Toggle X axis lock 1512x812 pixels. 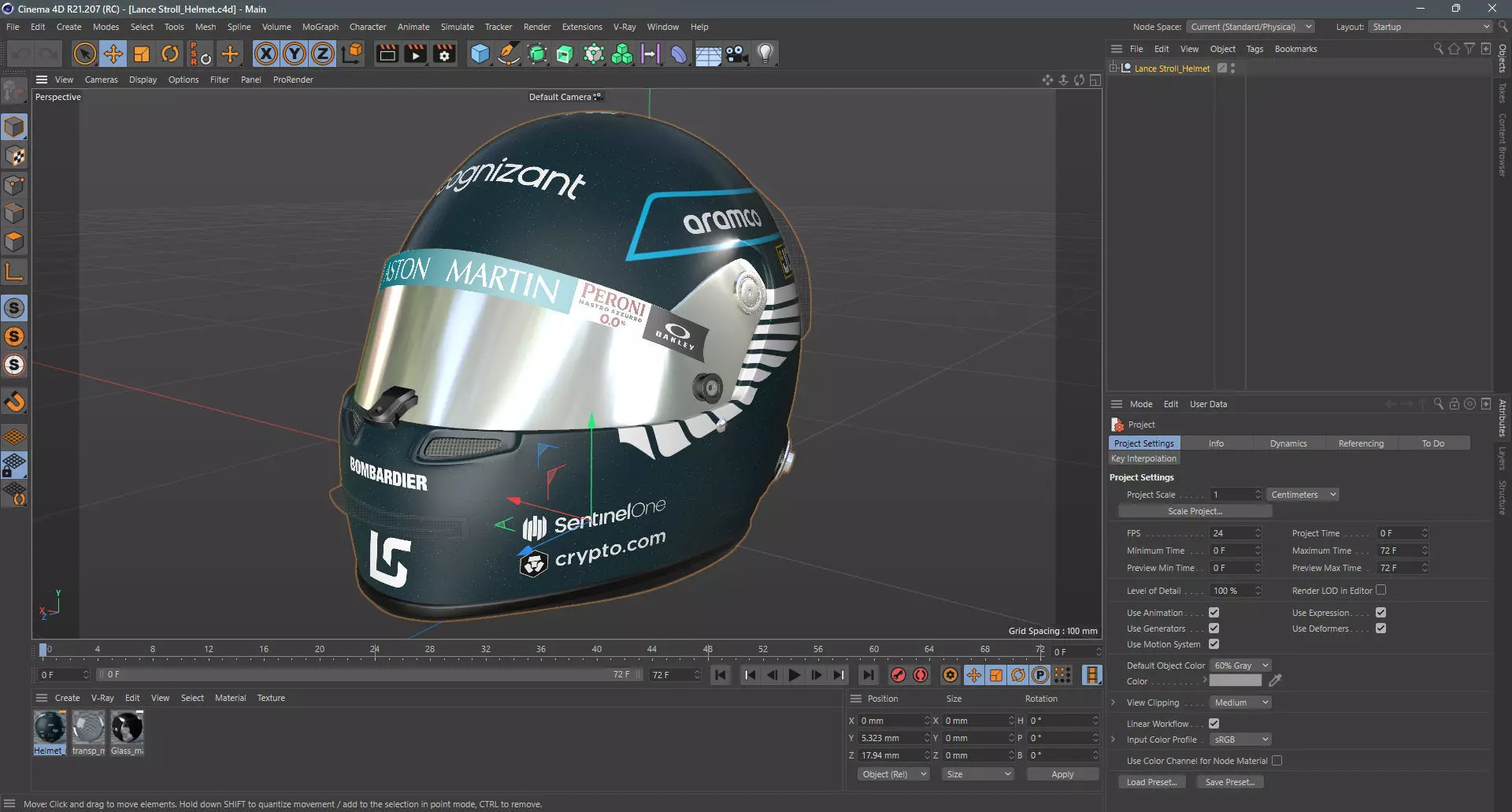[266, 54]
